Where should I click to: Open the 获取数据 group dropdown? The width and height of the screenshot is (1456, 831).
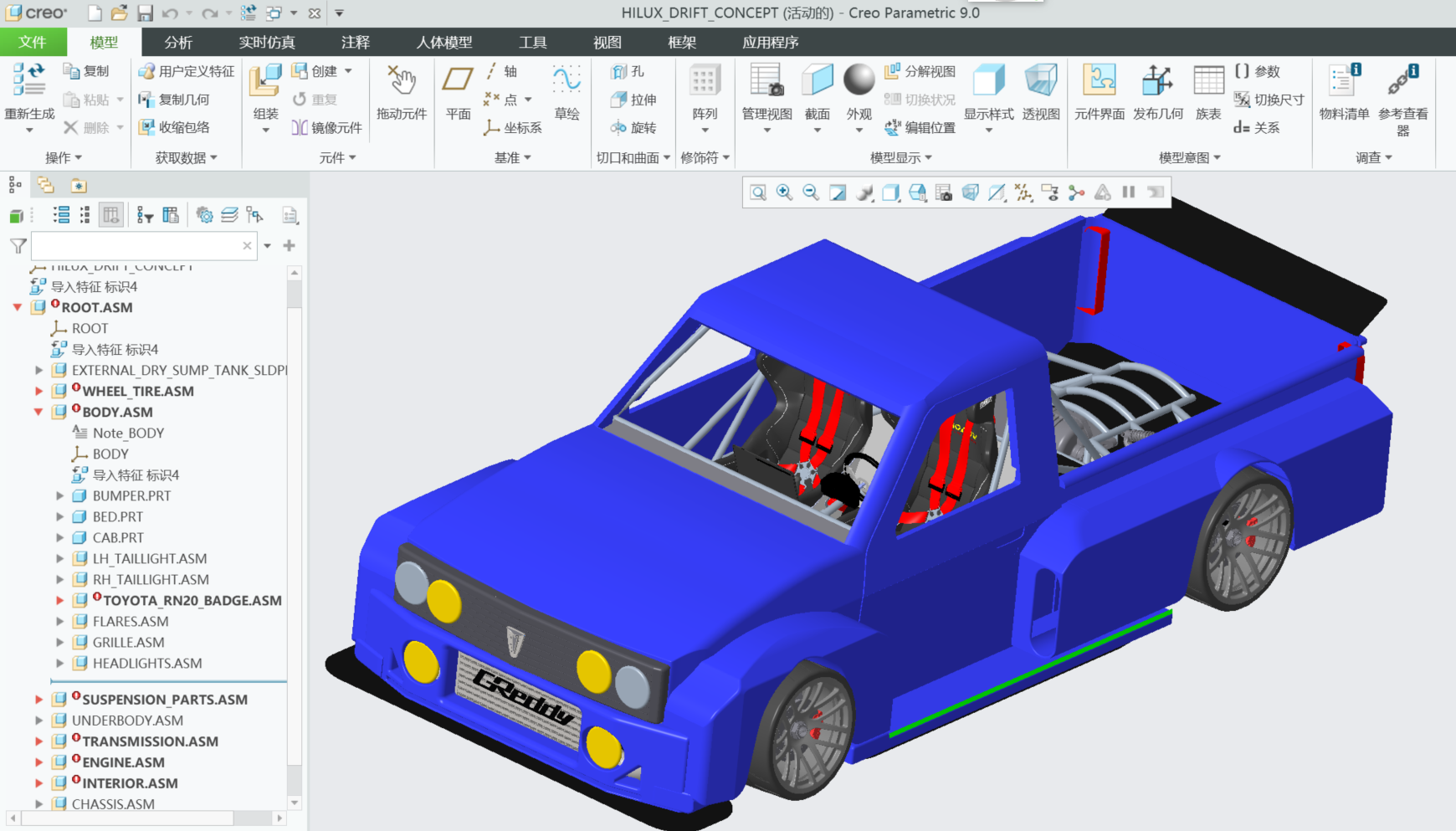186,157
